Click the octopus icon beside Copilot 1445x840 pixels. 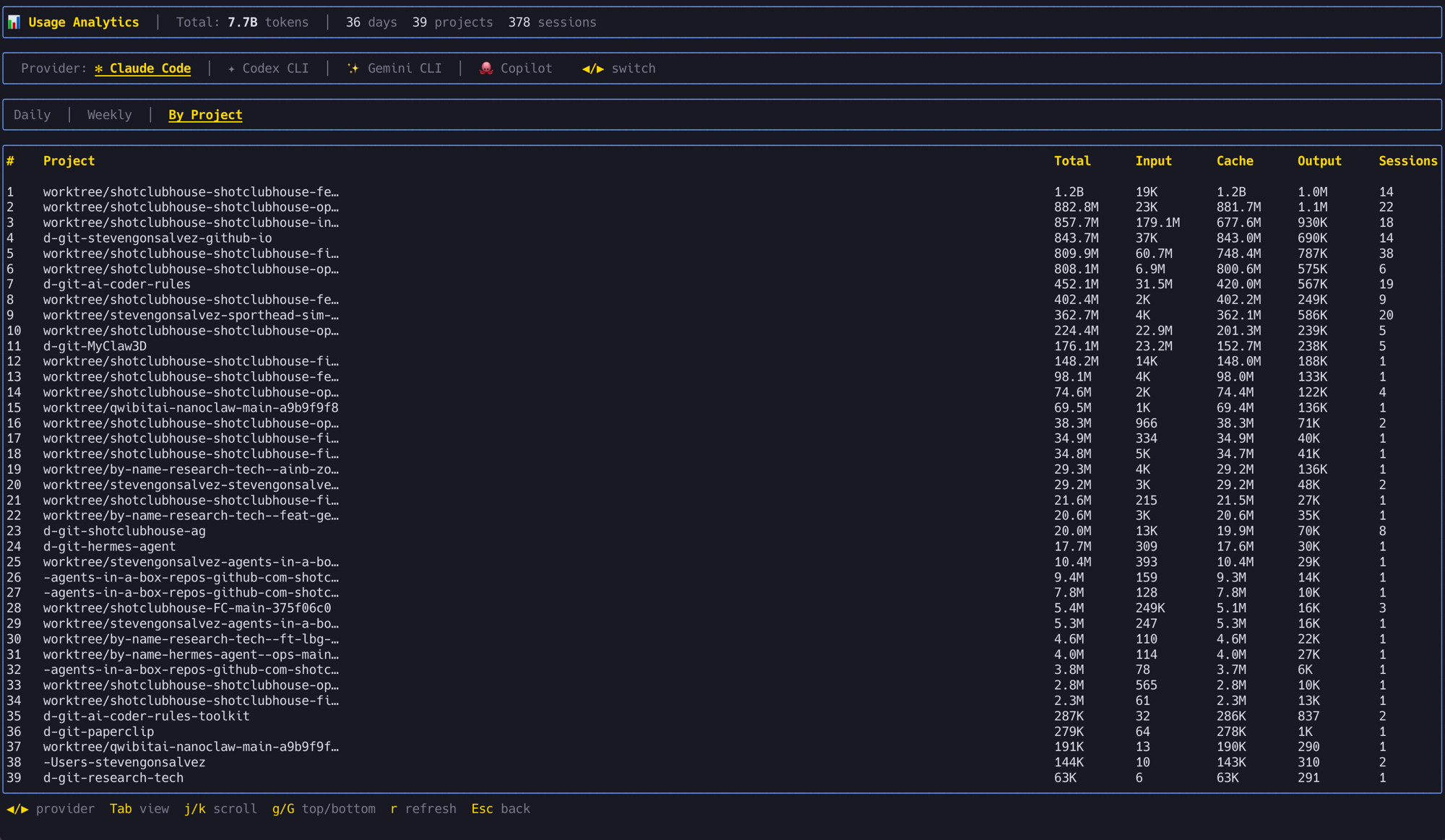tap(486, 69)
